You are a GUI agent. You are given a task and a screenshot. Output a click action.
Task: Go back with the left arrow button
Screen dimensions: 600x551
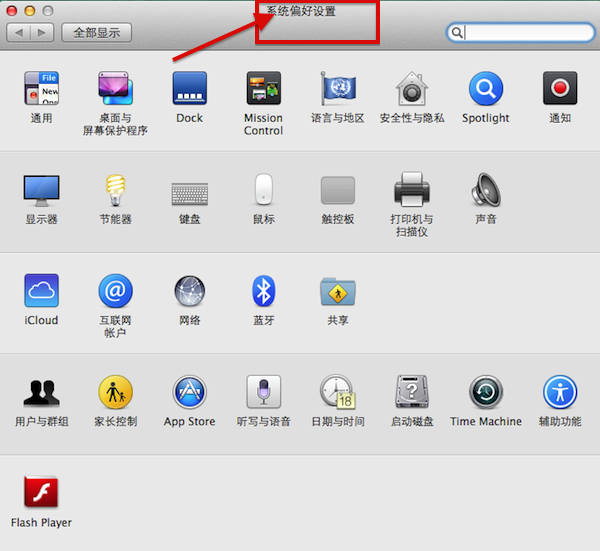coord(18,33)
